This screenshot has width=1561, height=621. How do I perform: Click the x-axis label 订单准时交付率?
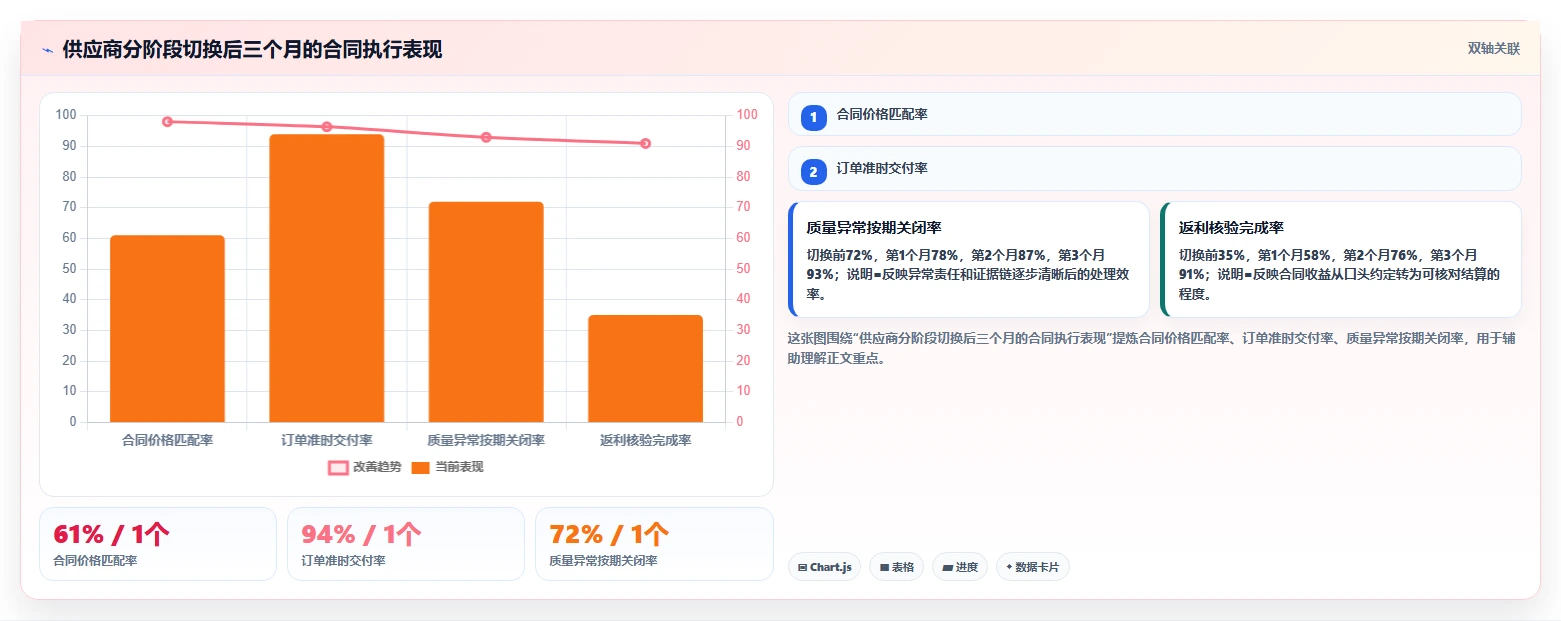(x=327, y=440)
